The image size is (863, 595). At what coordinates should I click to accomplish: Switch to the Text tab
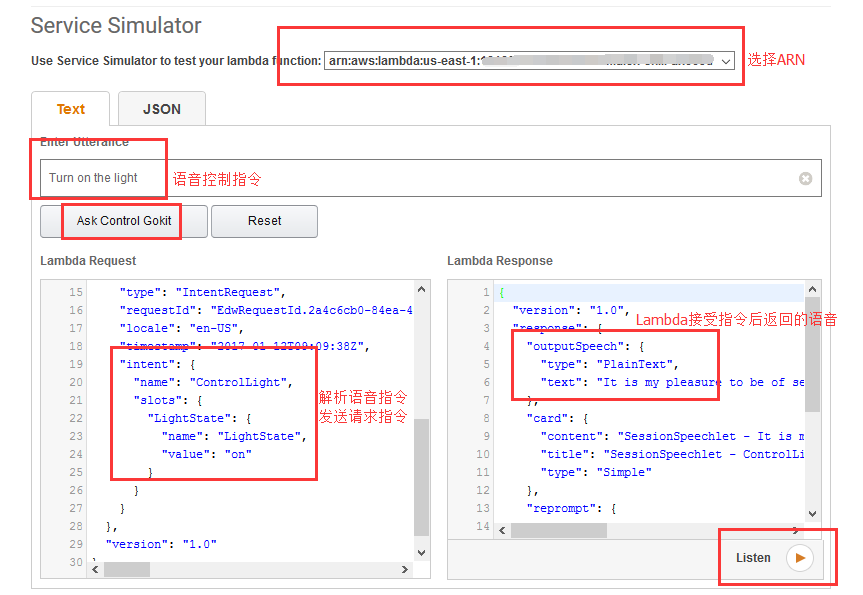(71, 109)
